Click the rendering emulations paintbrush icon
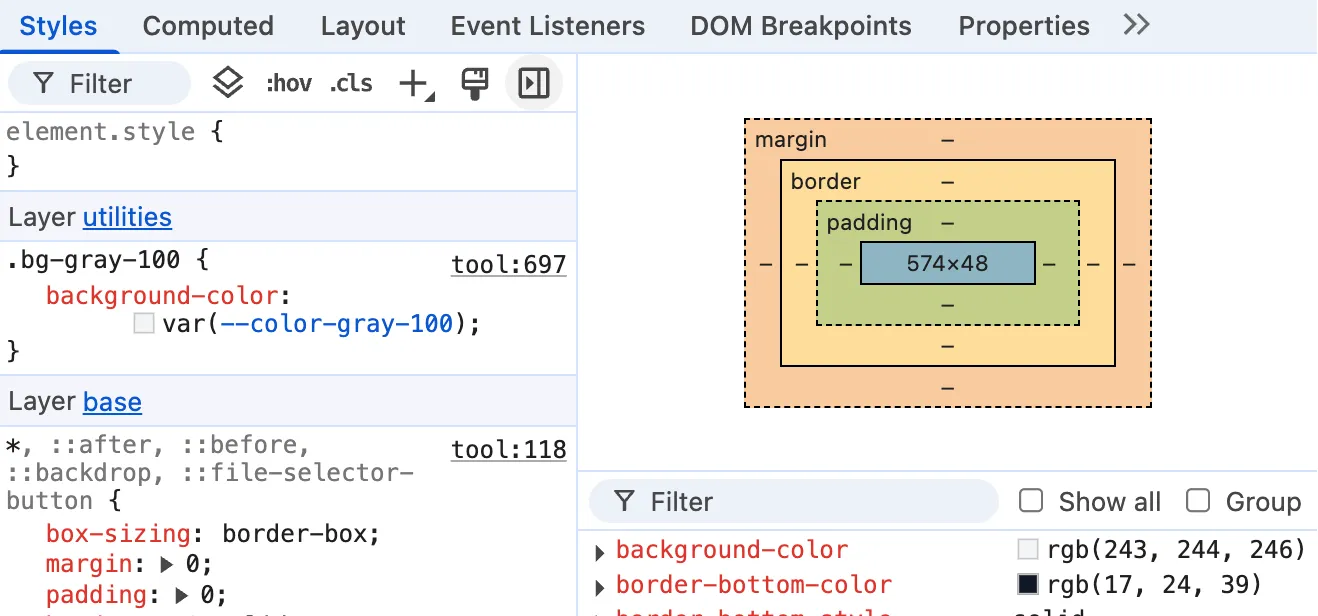The image size is (1318, 616). 474,83
